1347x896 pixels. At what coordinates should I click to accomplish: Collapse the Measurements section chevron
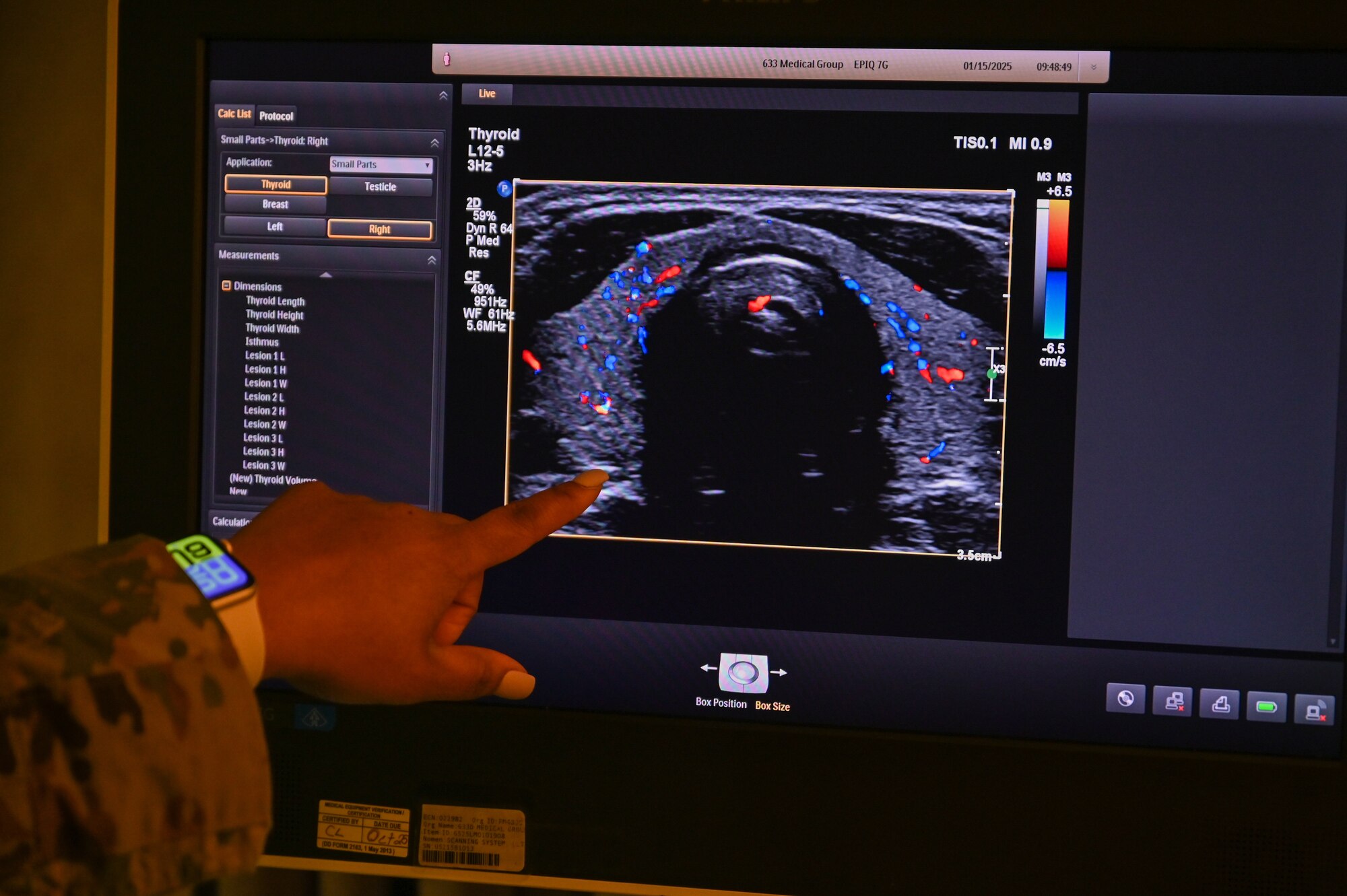tap(432, 260)
